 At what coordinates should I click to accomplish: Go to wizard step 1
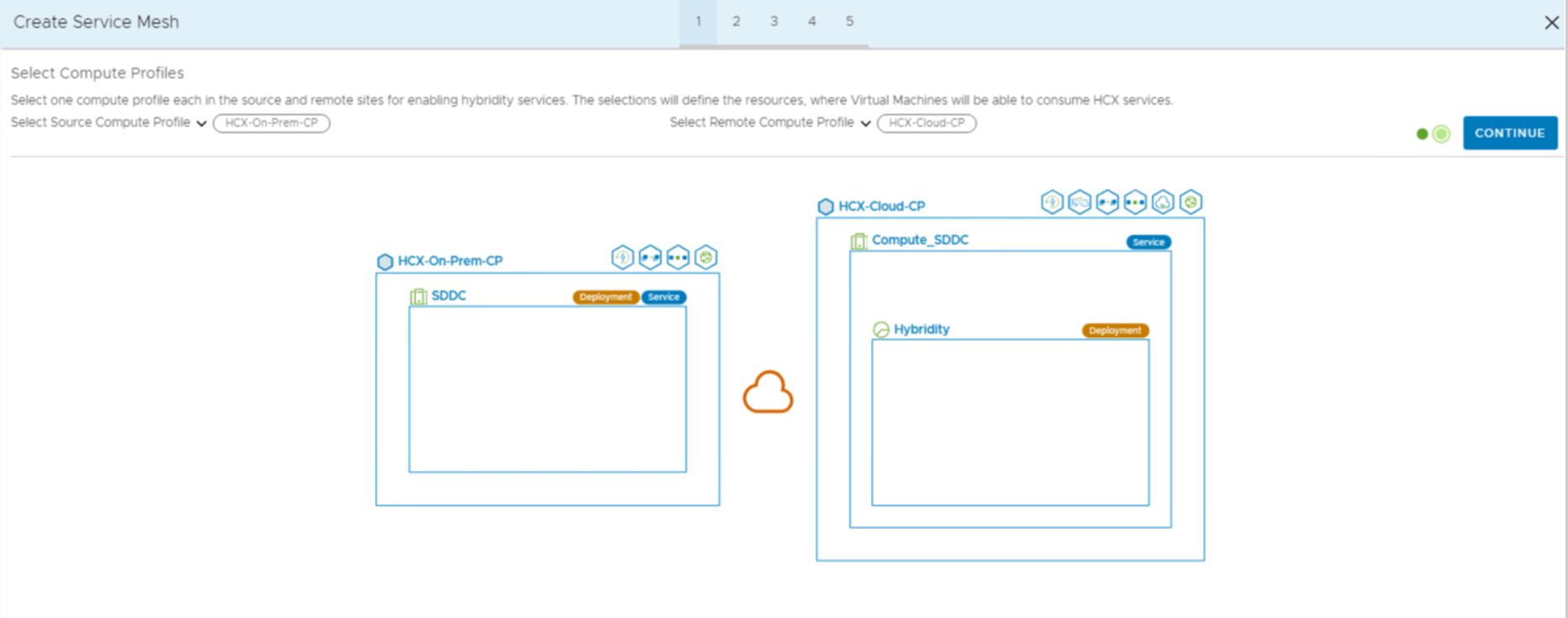pos(698,22)
